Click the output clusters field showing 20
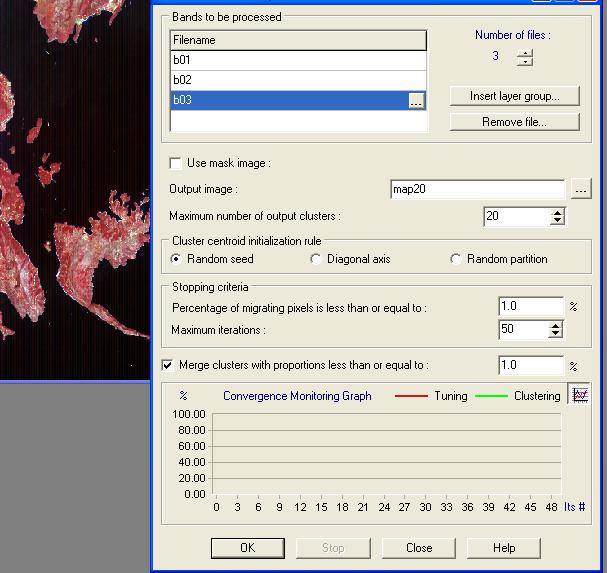This screenshot has width=607, height=573. click(518, 216)
